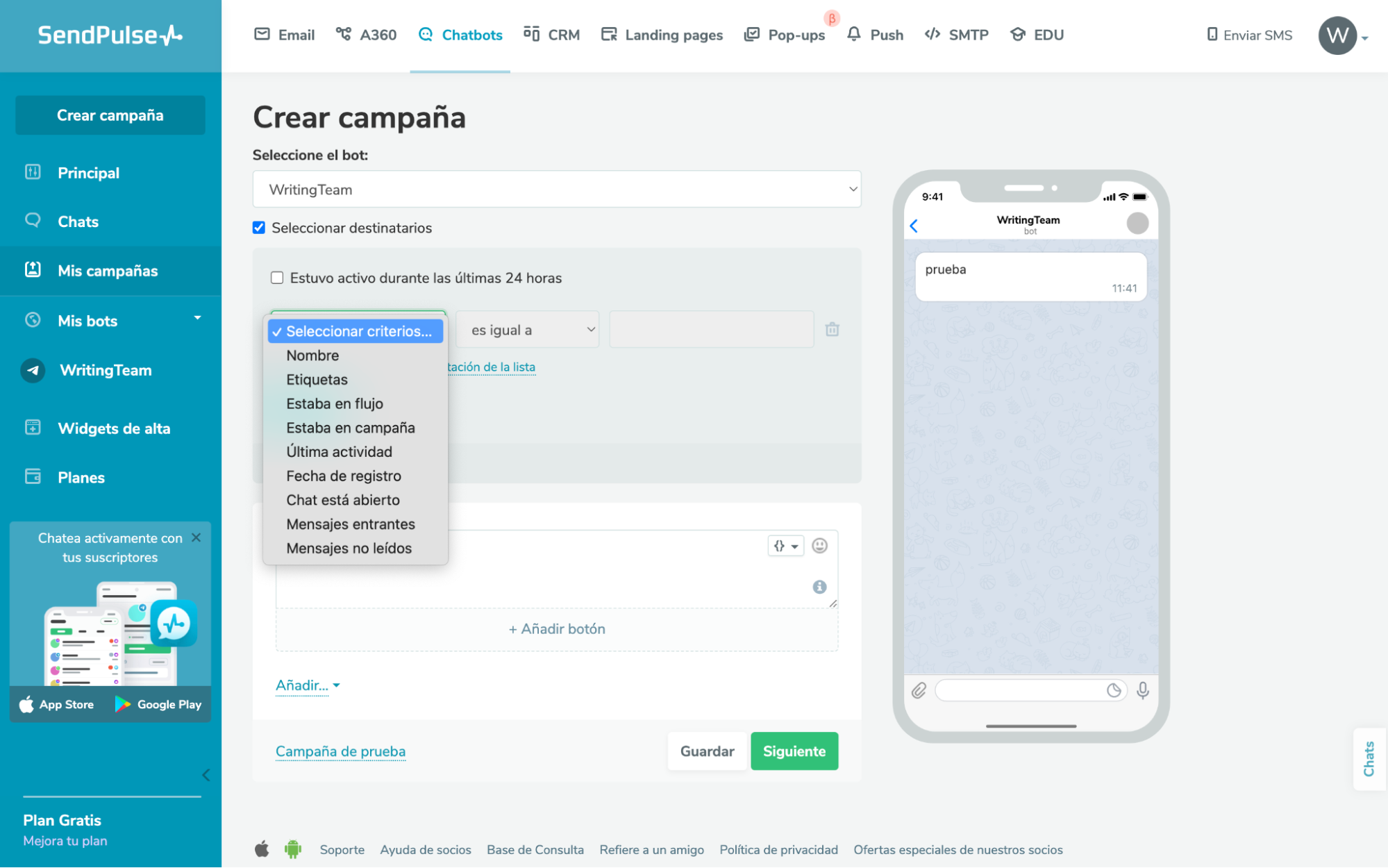Collapse the sidebar with left chevron
Image resolution: width=1388 pixels, height=868 pixels.
[206, 775]
